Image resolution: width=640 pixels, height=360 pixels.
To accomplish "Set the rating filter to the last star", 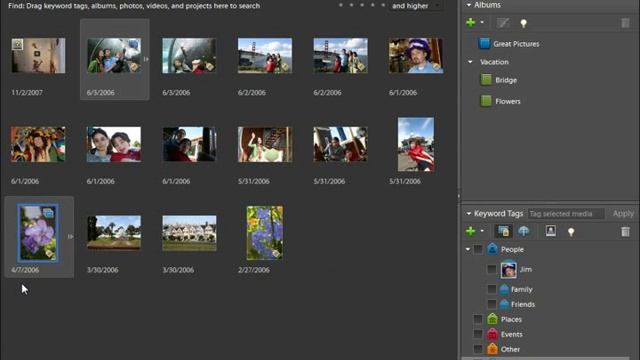I will click(383, 5).
